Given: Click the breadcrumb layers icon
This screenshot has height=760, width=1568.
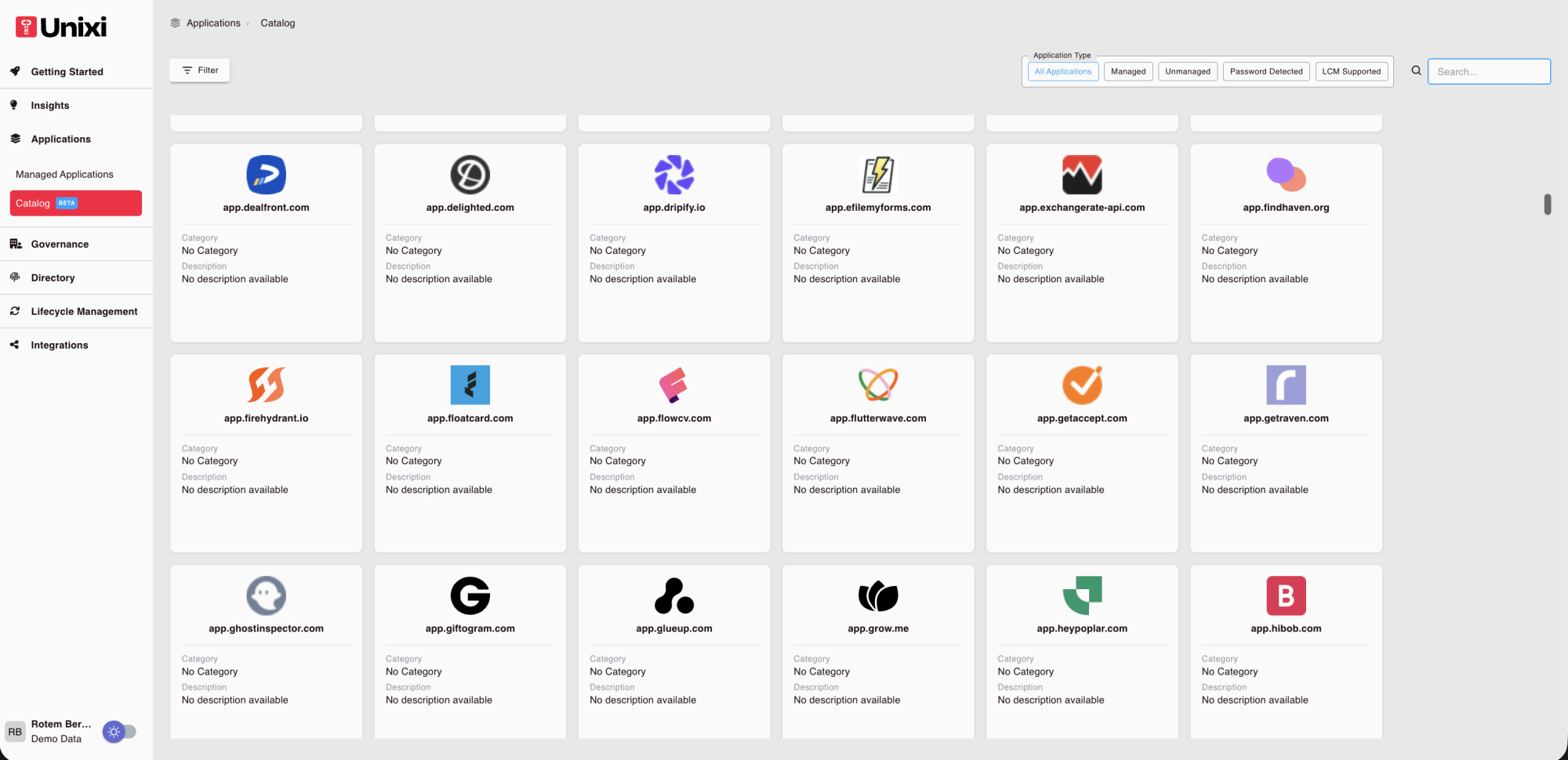Looking at the screenshot, I should point(176,23).
